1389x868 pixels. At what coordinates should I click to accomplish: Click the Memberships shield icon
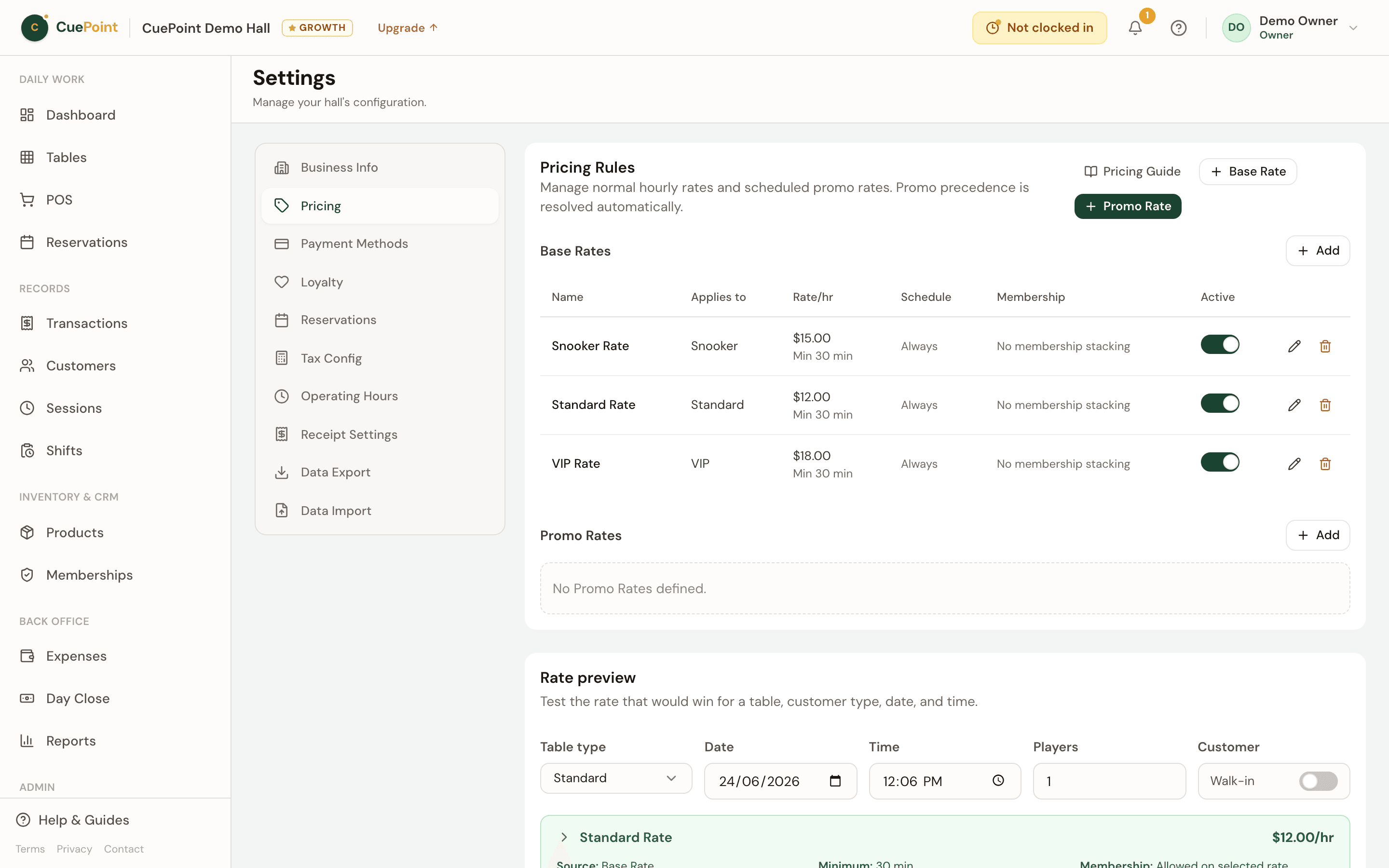pos(27,575)
